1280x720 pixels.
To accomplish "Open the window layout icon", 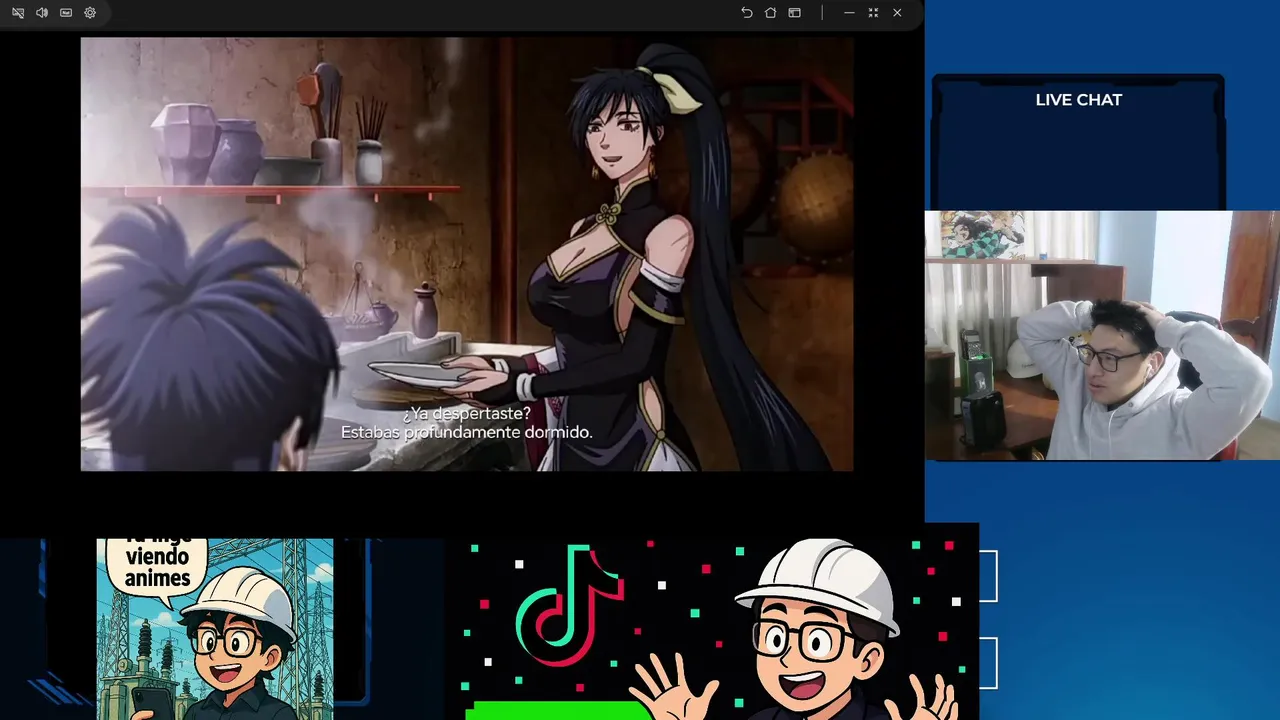I will [x=794, y=13].
